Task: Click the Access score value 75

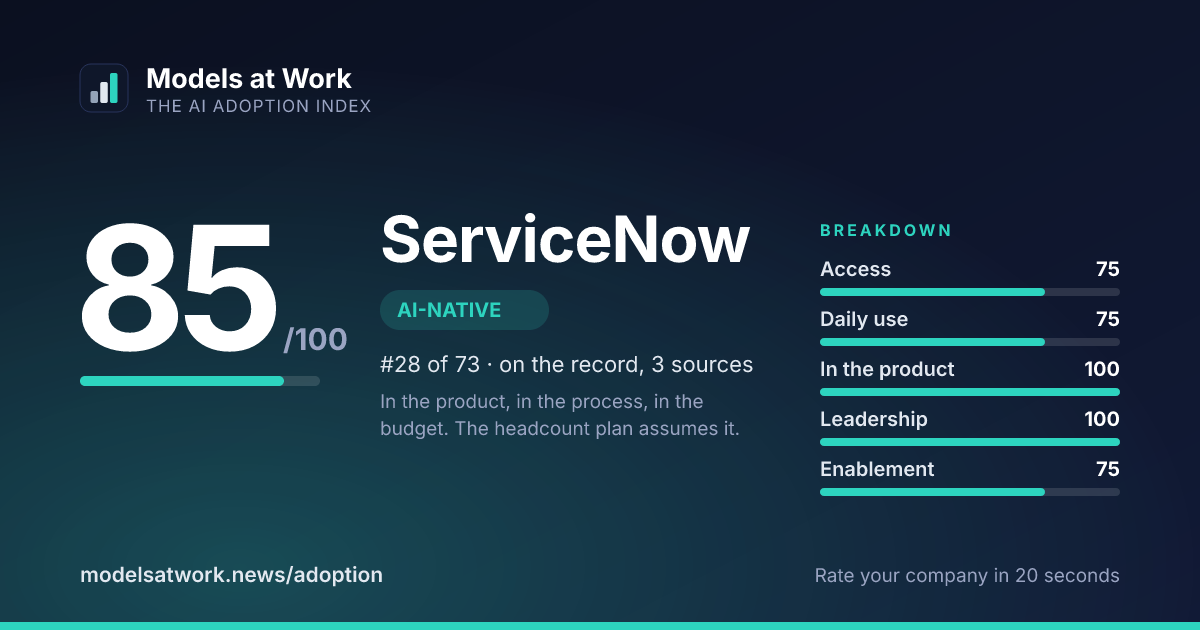Action: pos(1107,269)
